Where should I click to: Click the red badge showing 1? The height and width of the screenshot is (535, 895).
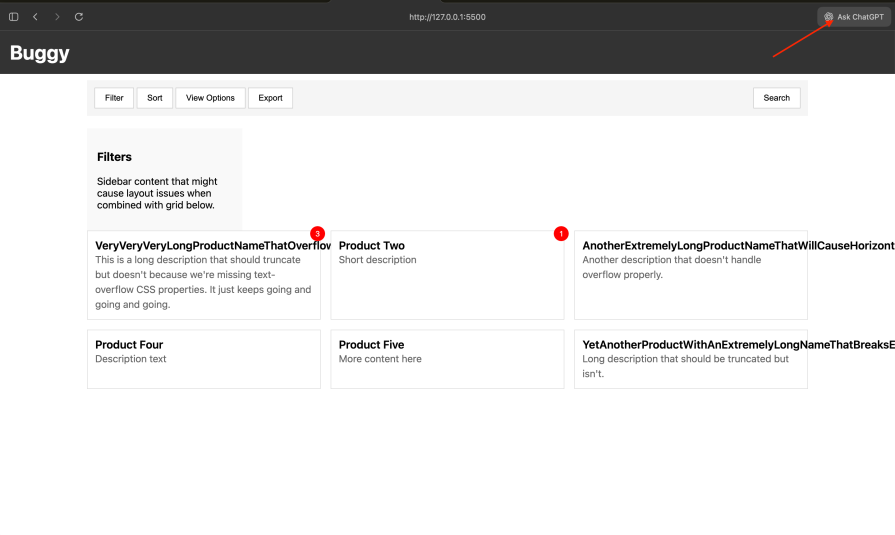(x=561, y=234)
